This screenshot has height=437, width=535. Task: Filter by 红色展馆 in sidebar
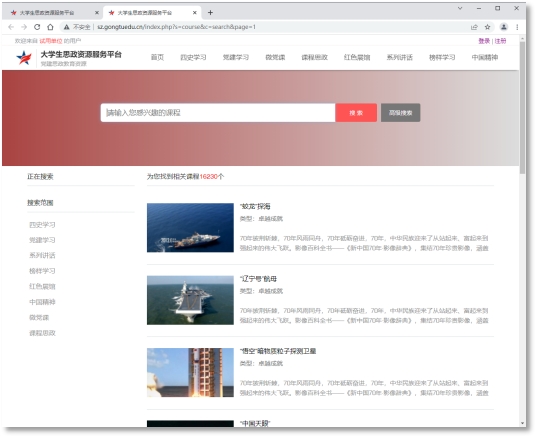click(x=42, y=287)
